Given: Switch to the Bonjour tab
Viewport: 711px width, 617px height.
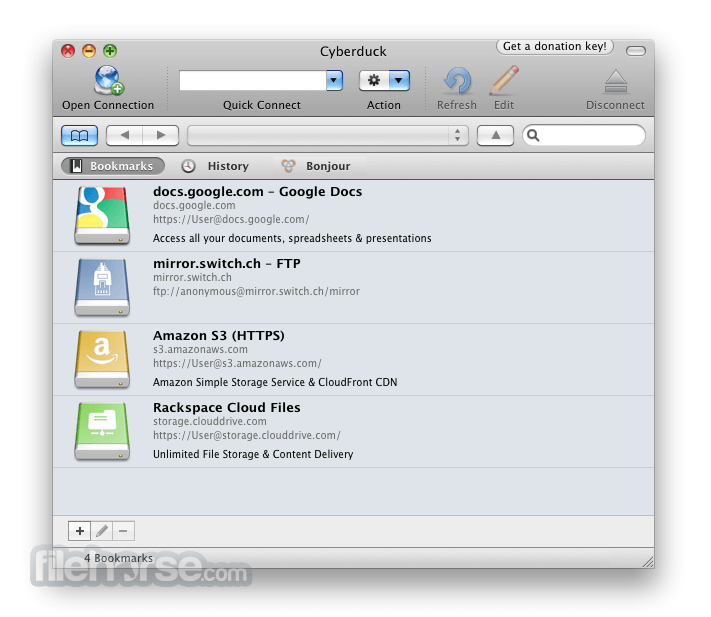Looking at the screenshot, I should (316, 166).
